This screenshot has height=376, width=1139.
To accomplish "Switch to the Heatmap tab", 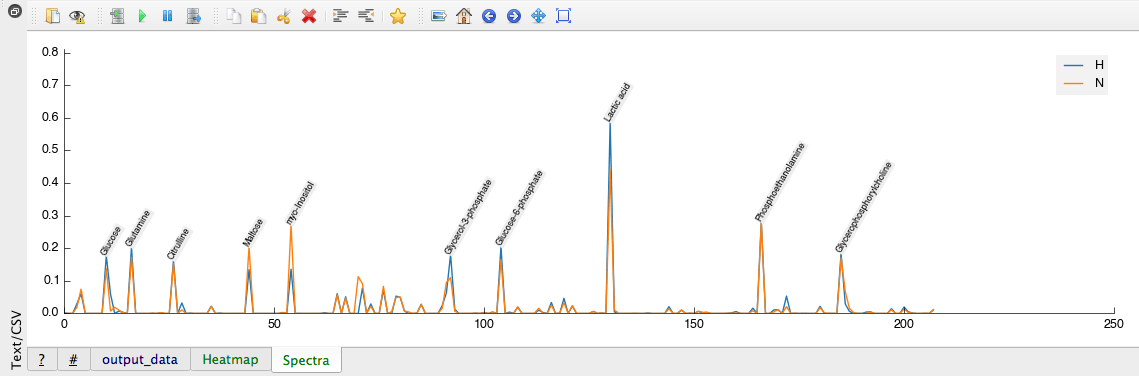I will 230,359.
